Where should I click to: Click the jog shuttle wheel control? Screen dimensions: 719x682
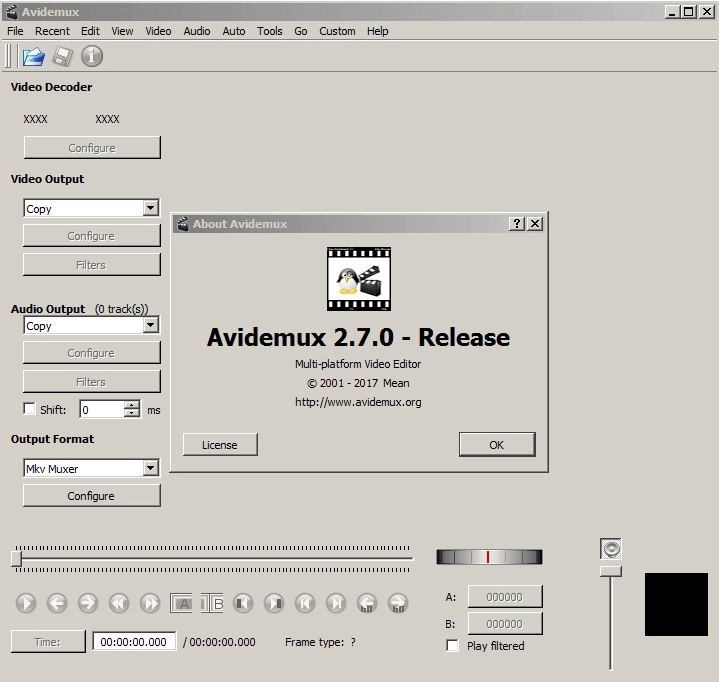click(489, 557)
